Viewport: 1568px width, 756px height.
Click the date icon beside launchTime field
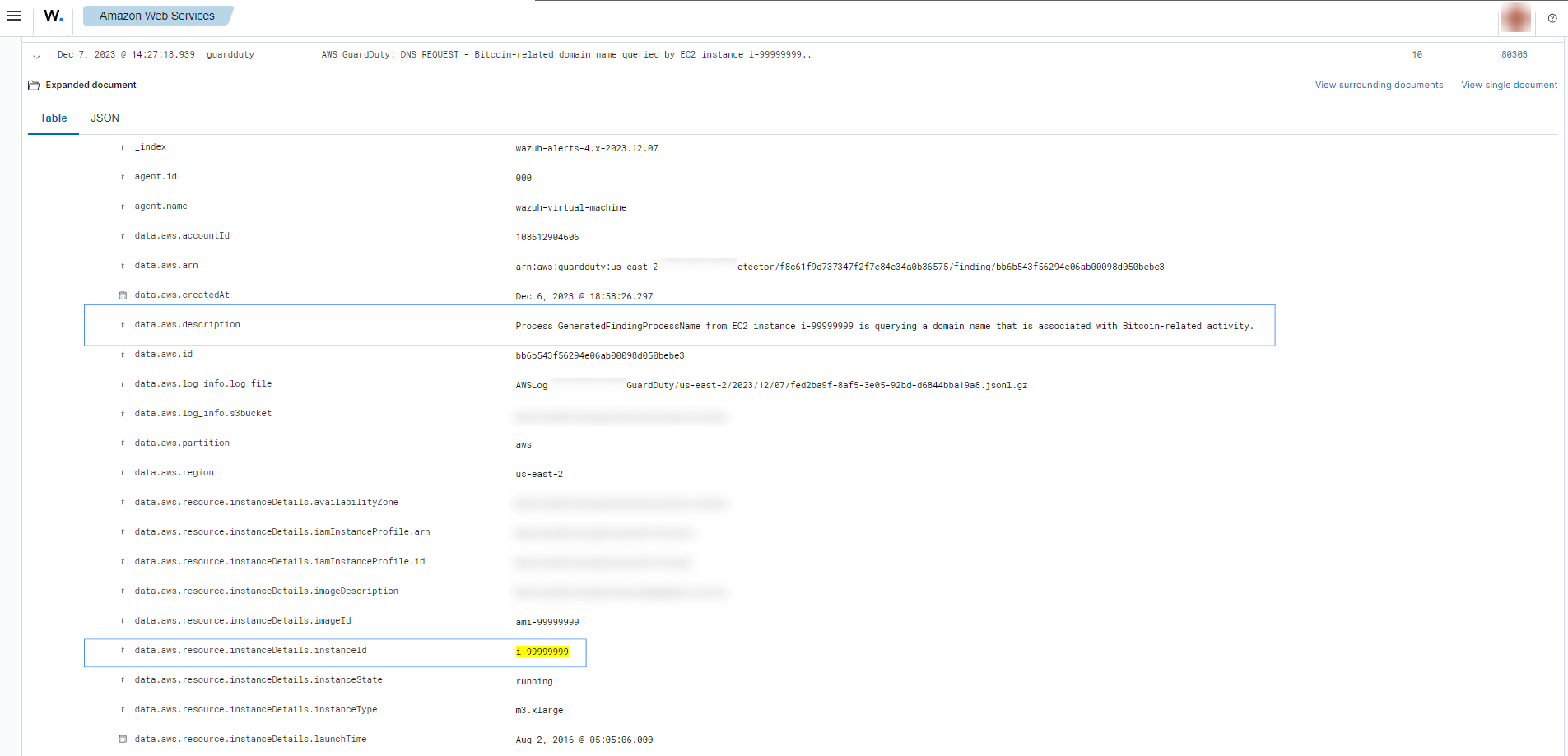123,740
